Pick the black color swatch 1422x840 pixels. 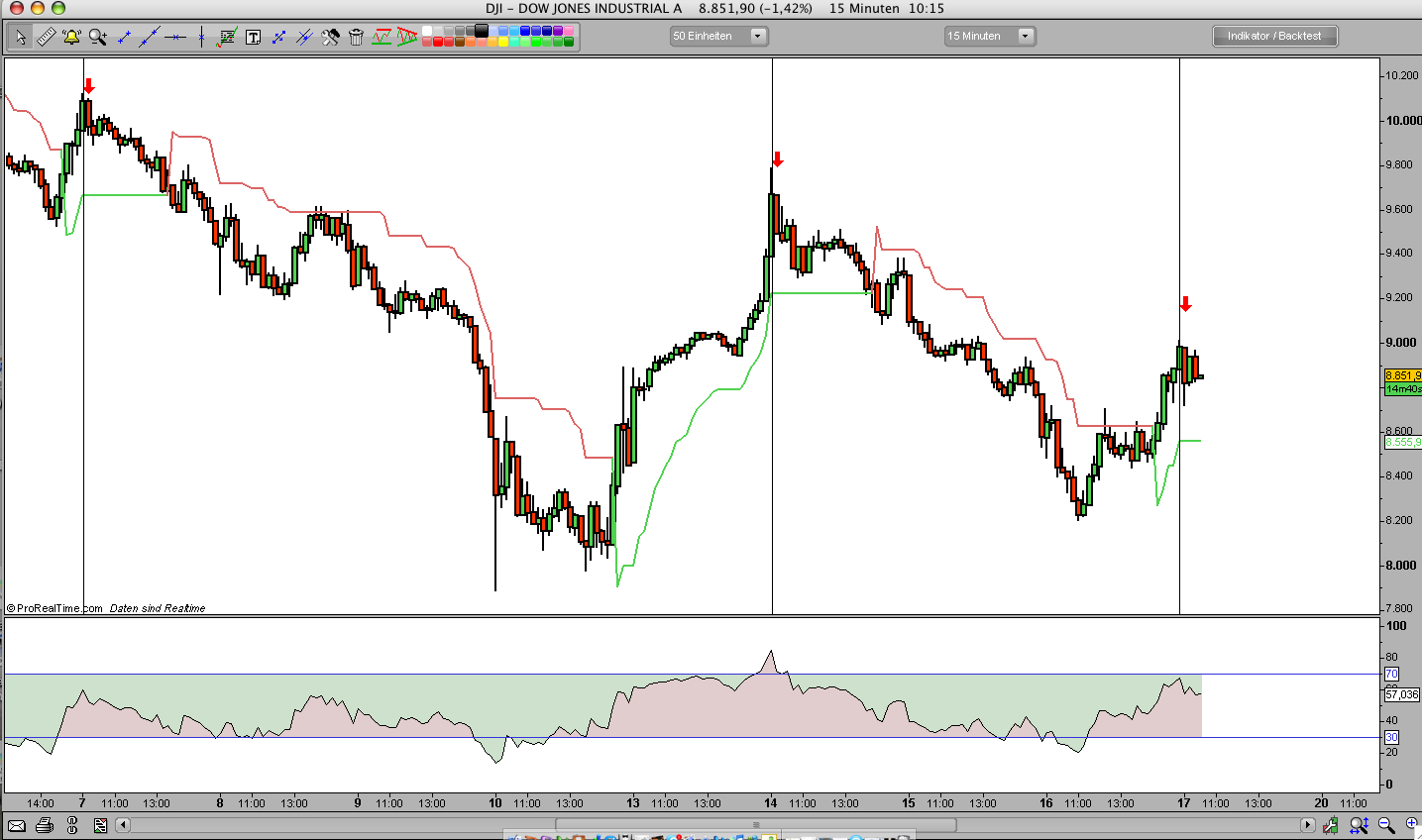[x=482, y=31]
